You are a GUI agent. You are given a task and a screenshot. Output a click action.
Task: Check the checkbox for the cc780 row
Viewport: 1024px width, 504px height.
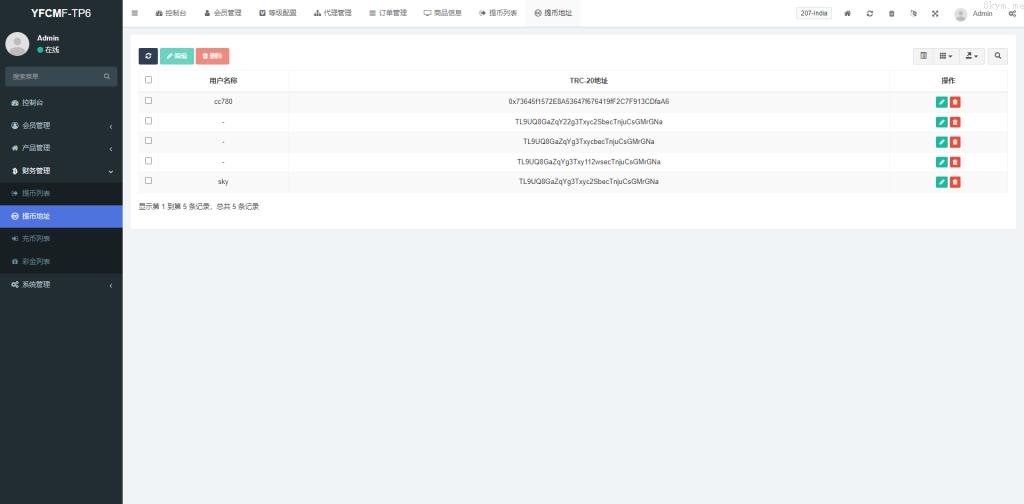(x=149, y=101)
